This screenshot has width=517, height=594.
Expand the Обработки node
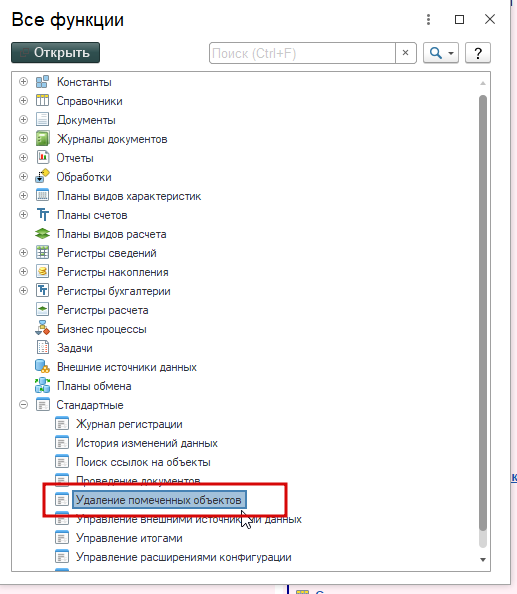point(23,177)
